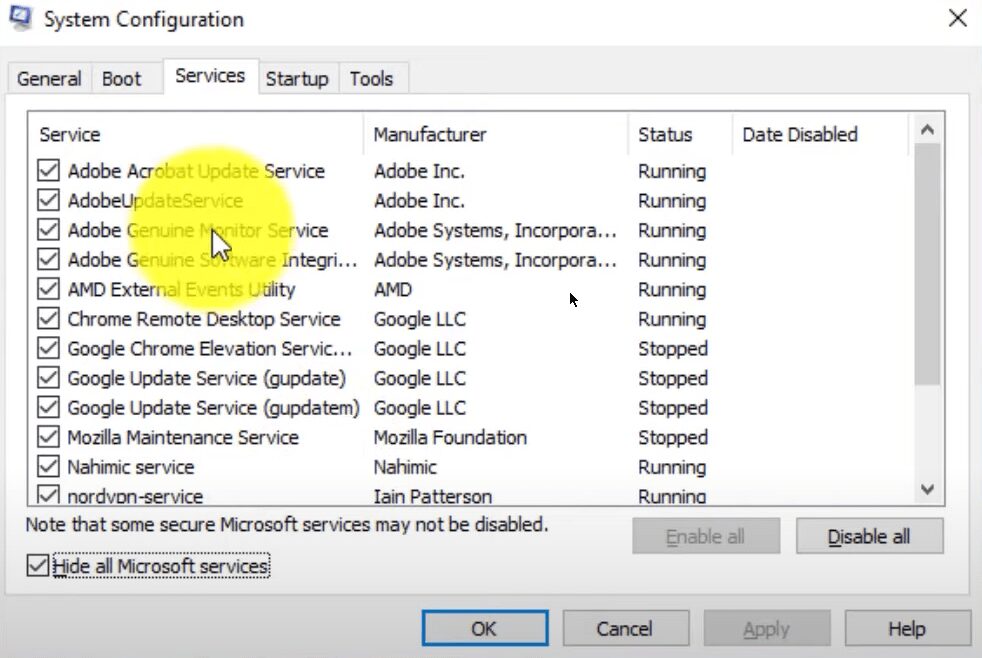Click the AMD manufacturer cell
Image resolution: width=982 pixels, height=658 pixels.
pos(393,289)
